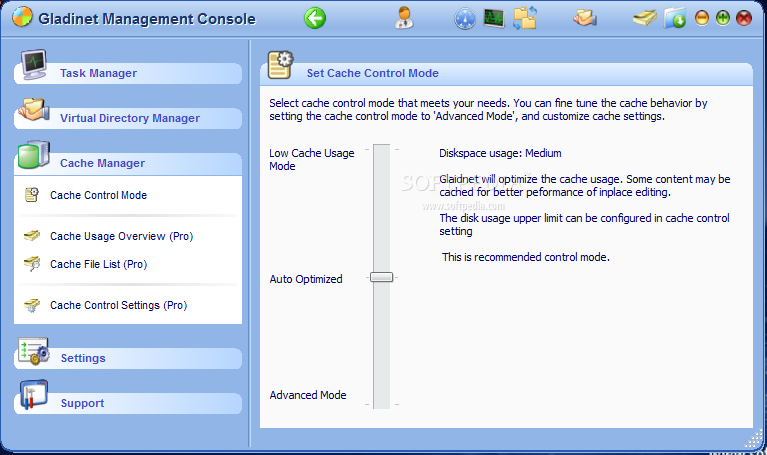Open the compass icon in the toolbar

[x=465, y=18]
